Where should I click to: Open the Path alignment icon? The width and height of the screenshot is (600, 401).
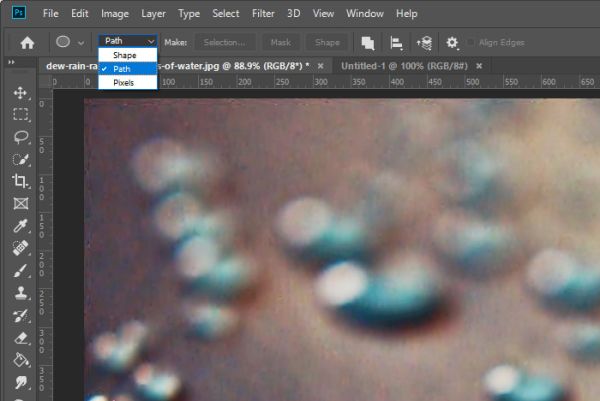[396, 43]
